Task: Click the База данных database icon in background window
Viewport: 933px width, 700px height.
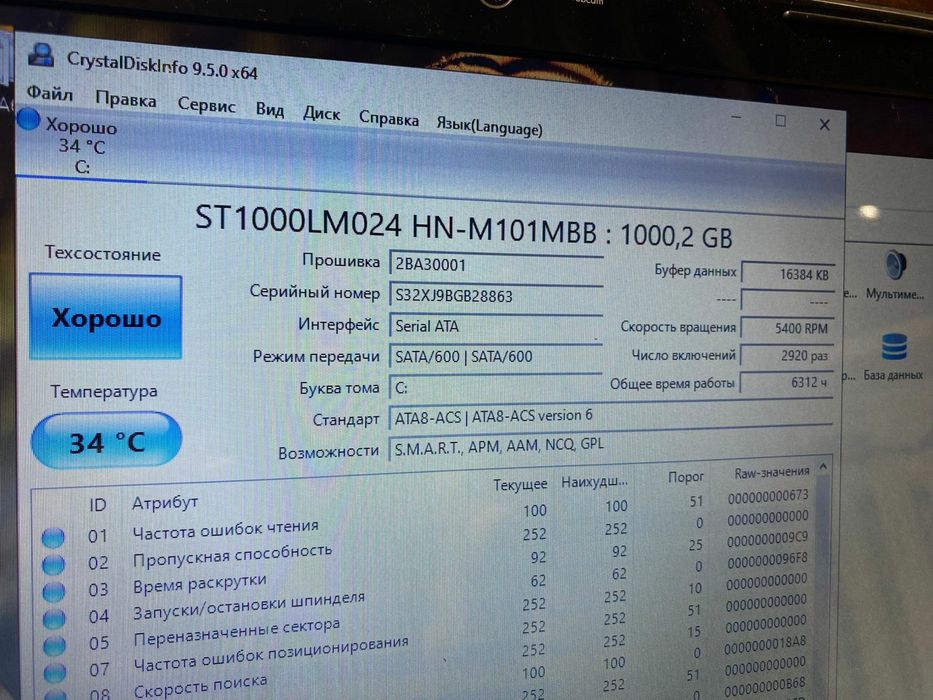Action: click(894, 348)
